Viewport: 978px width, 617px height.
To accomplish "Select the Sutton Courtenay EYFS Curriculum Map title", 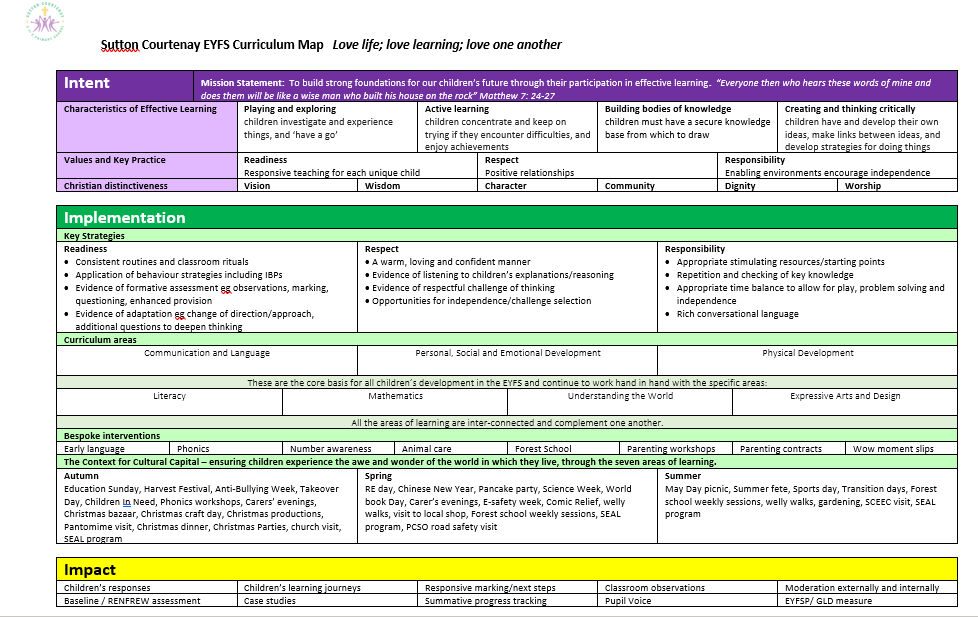I will (213, 45).
